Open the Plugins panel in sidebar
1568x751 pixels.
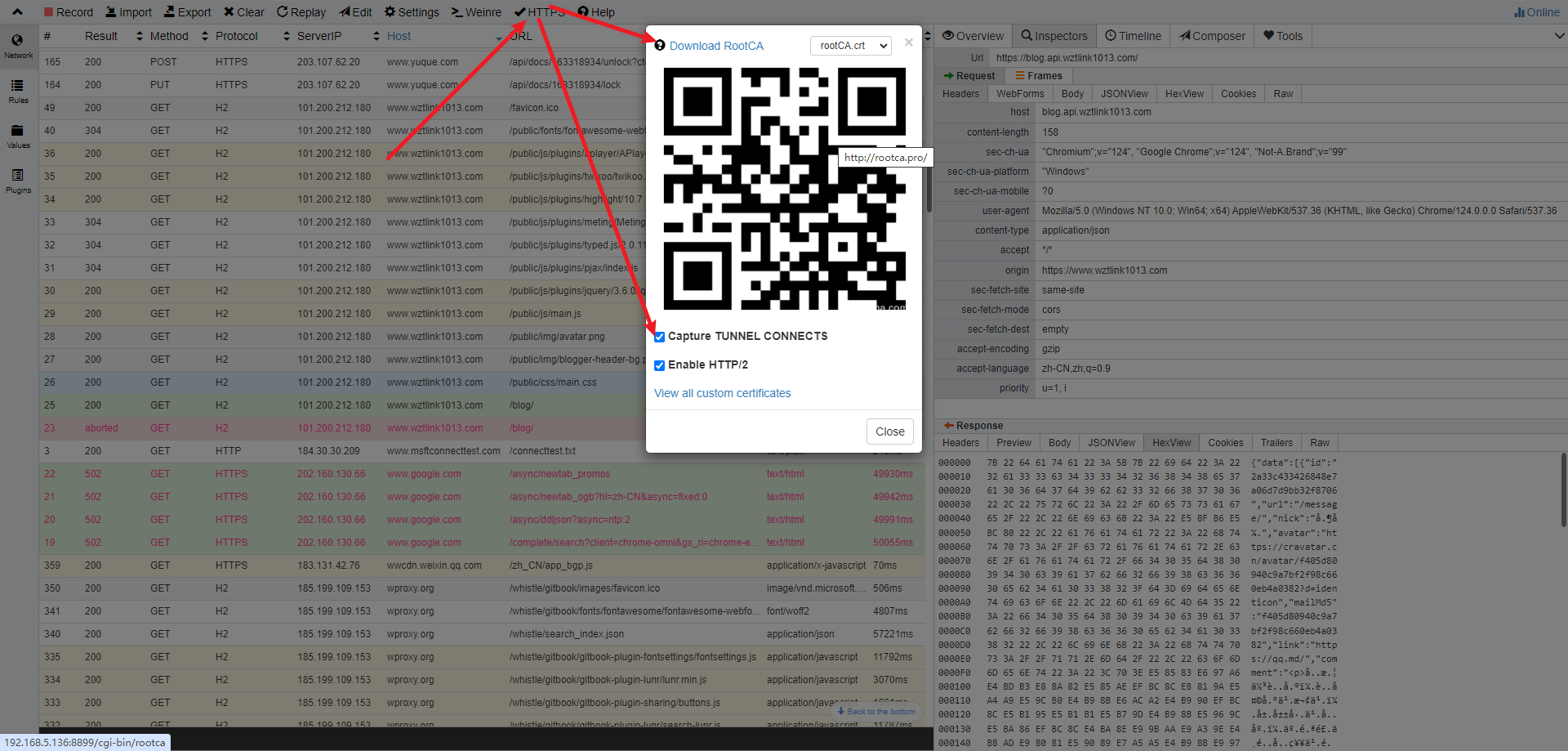click(x=18, y=181)
